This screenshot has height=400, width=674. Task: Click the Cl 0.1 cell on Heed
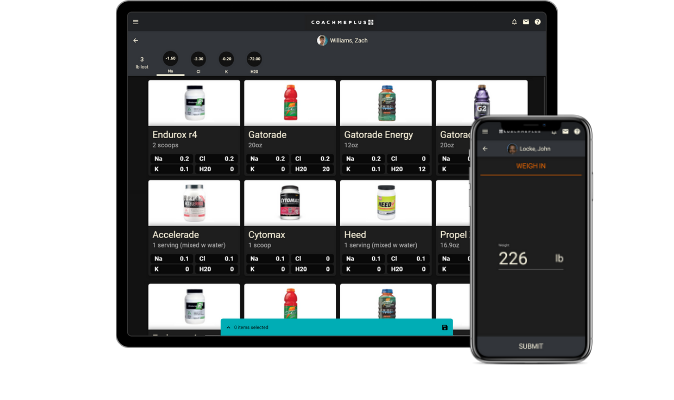pyautogui.click(x=408, y=259)
